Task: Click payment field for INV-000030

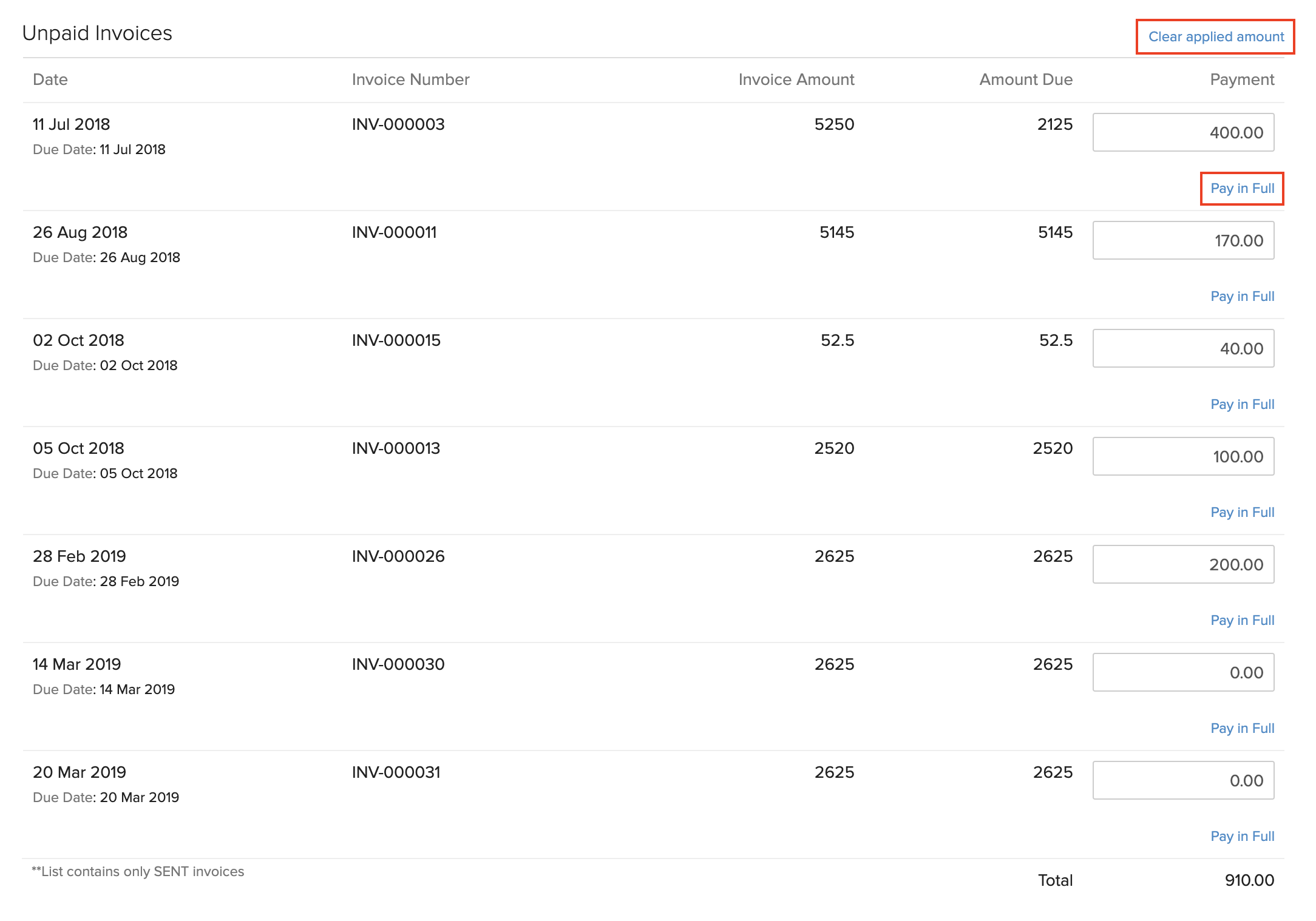Action: [1182, 672]
